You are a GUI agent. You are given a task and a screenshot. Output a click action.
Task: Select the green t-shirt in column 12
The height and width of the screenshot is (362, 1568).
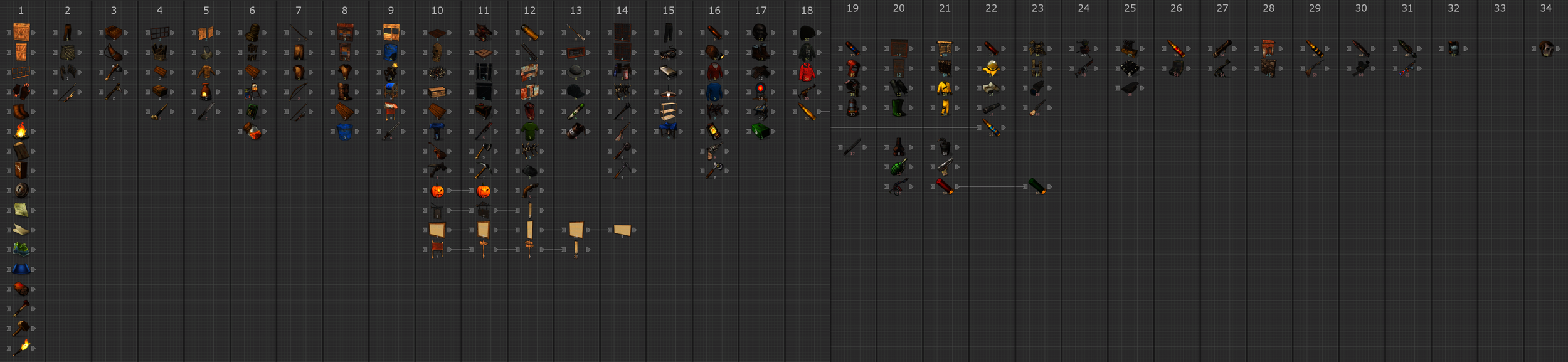(529, 131)
